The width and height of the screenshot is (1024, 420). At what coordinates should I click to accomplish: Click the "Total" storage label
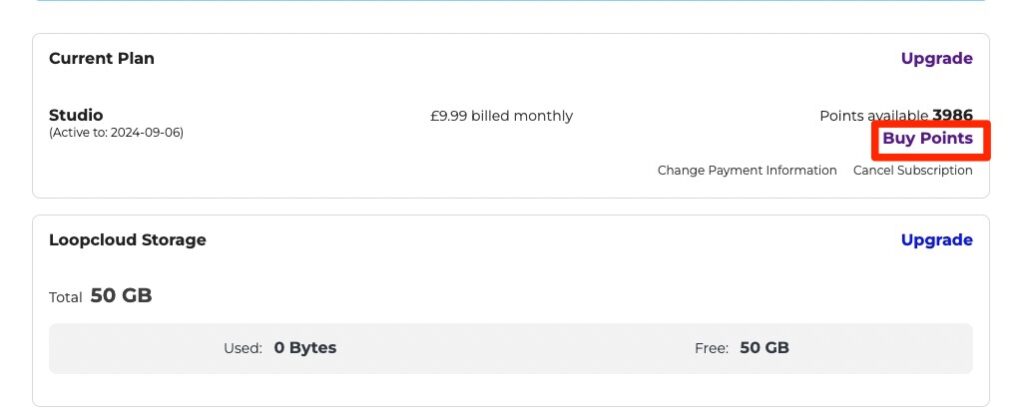click(x=66, y=297)
